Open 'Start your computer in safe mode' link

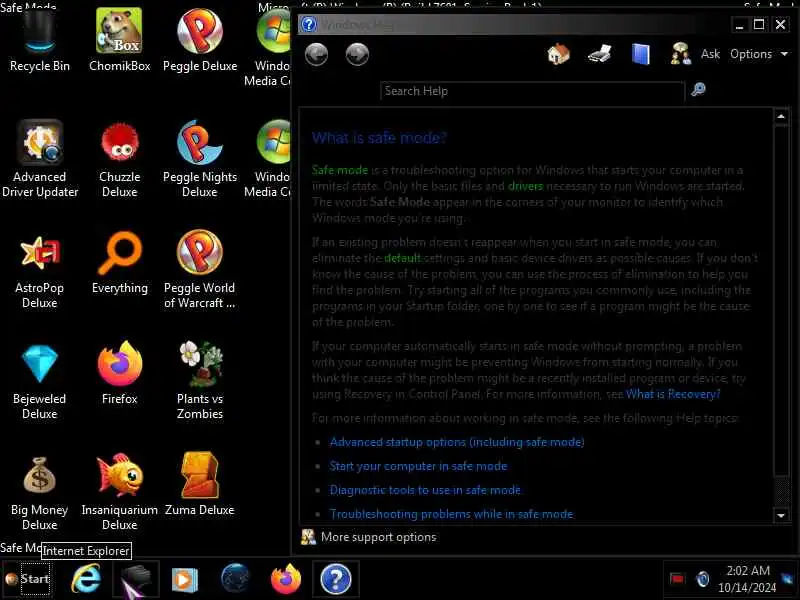[x=418, y=466]
